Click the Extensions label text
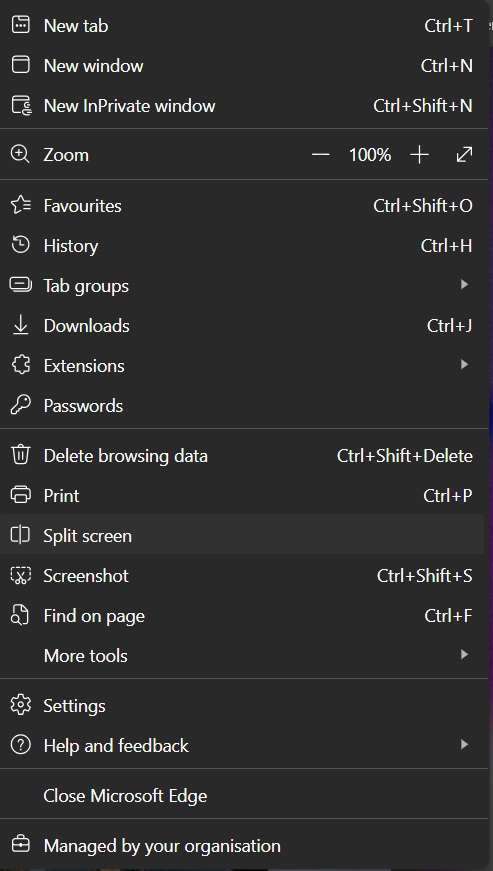This screenshot has height=871, width=493. [84, 366]
